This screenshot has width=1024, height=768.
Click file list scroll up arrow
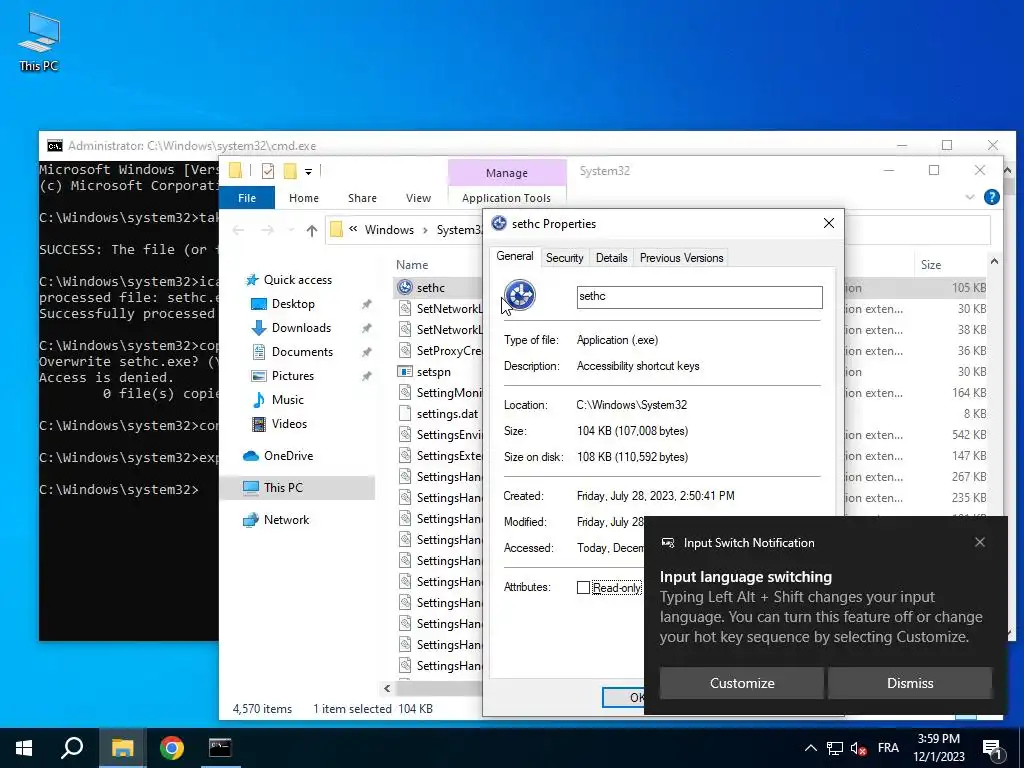[x=994, y=261]
